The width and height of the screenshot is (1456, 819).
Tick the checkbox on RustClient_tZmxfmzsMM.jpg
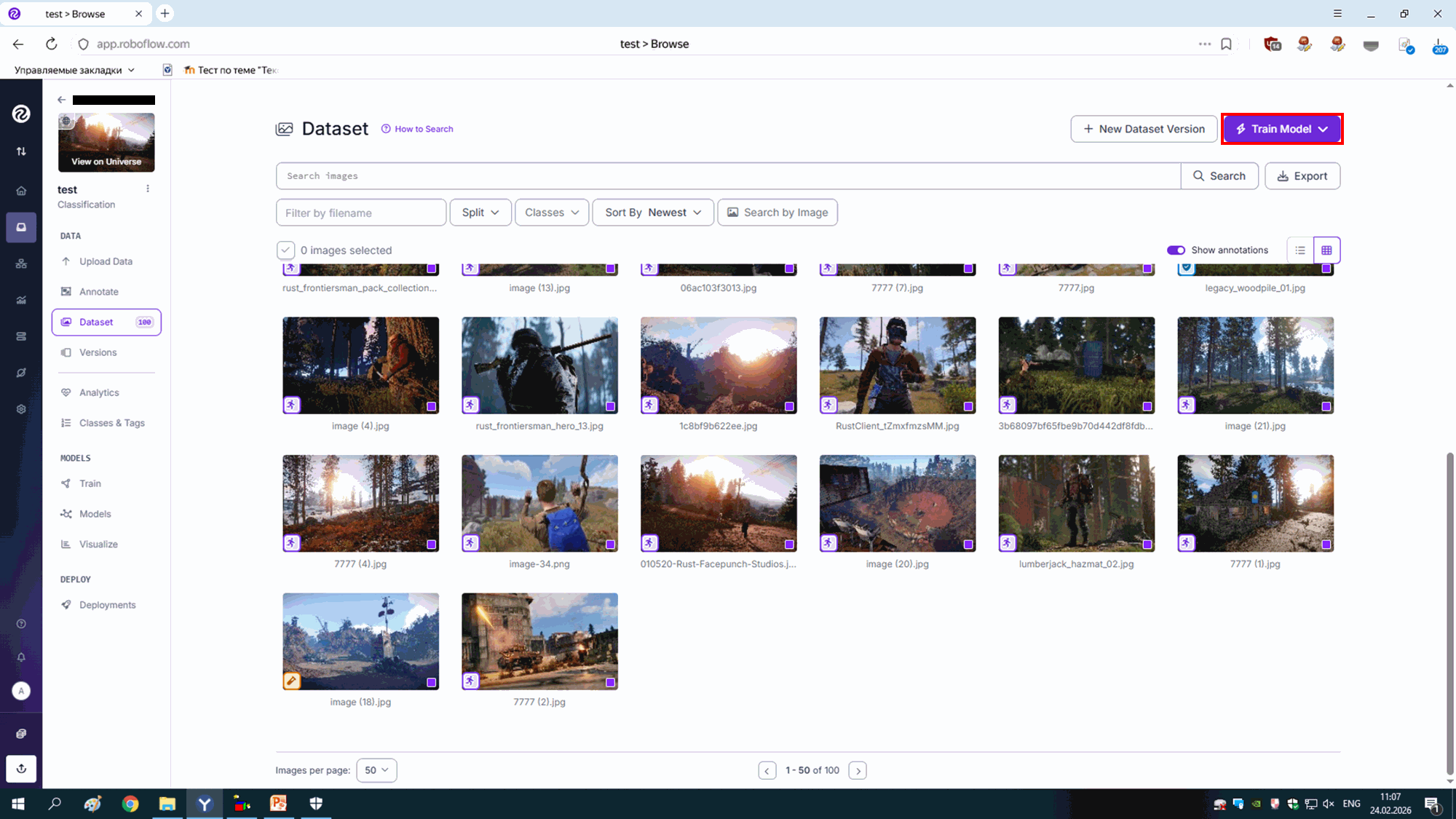(968, 406)
